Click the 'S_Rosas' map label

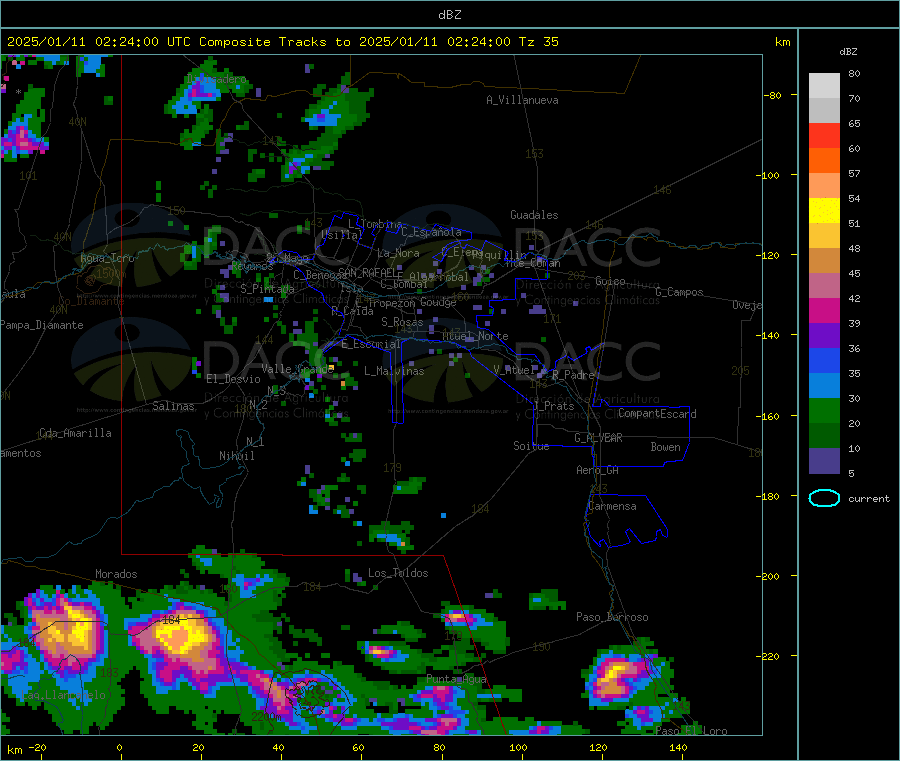pos(402,322)
